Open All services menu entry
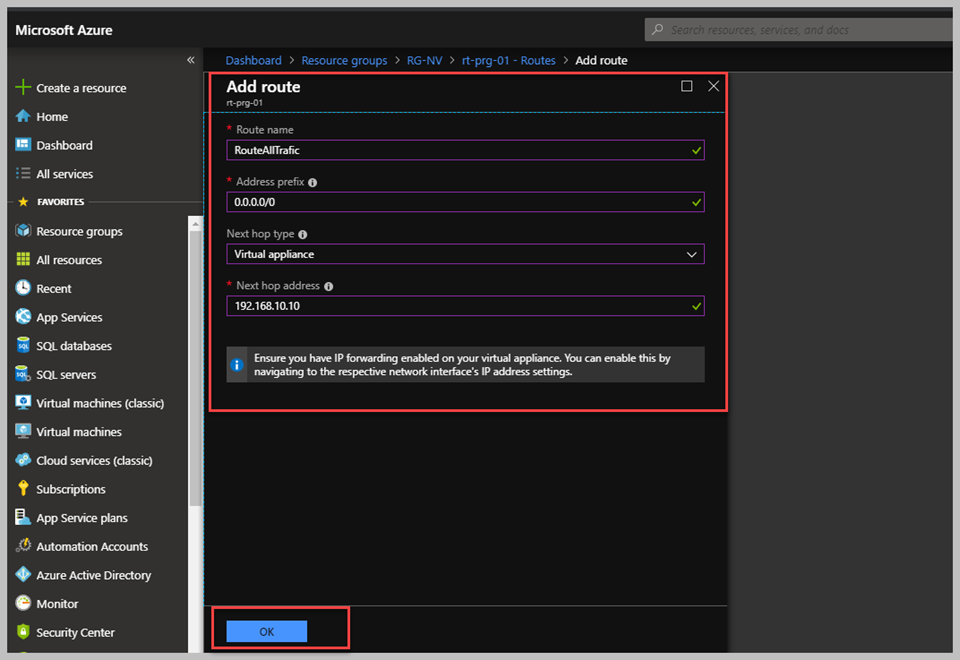Viewport: 960px width, 660px height. 64,174
